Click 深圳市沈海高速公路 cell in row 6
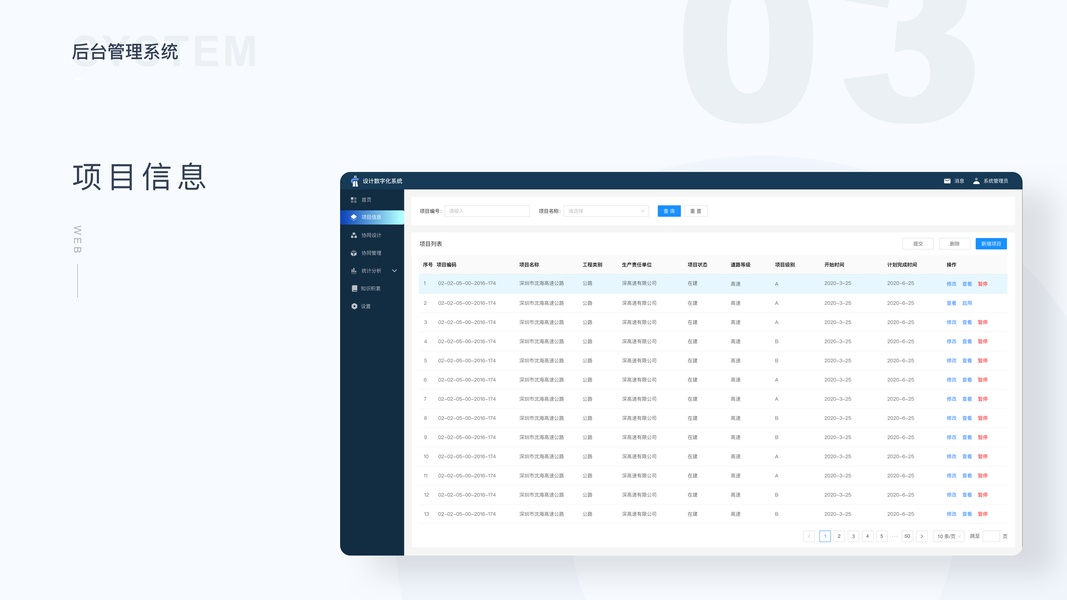 click(x=542, y=380)
